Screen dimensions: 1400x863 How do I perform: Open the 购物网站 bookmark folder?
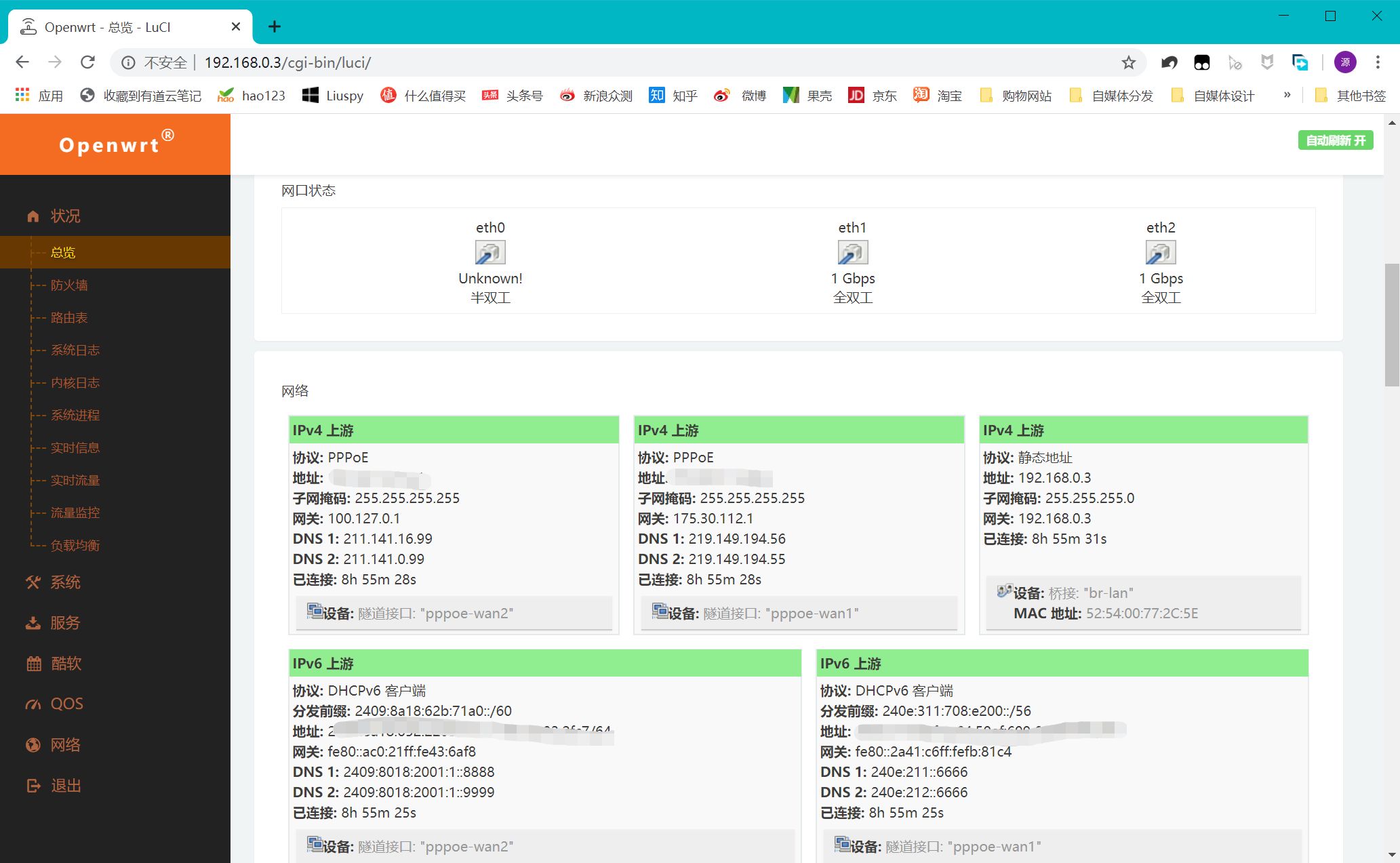[x=1016, y=96]
